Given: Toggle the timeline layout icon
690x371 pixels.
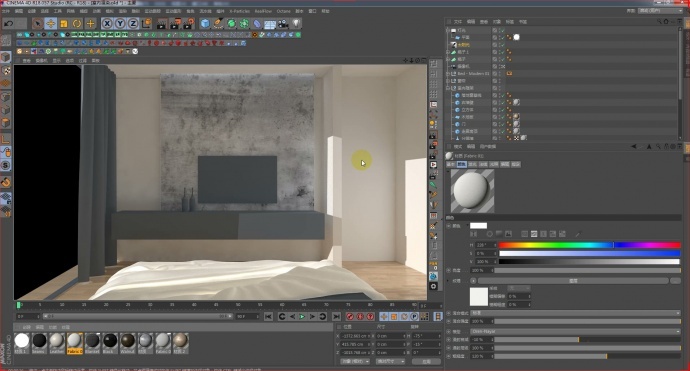Looking at the screenshot, I should point(438,316).
